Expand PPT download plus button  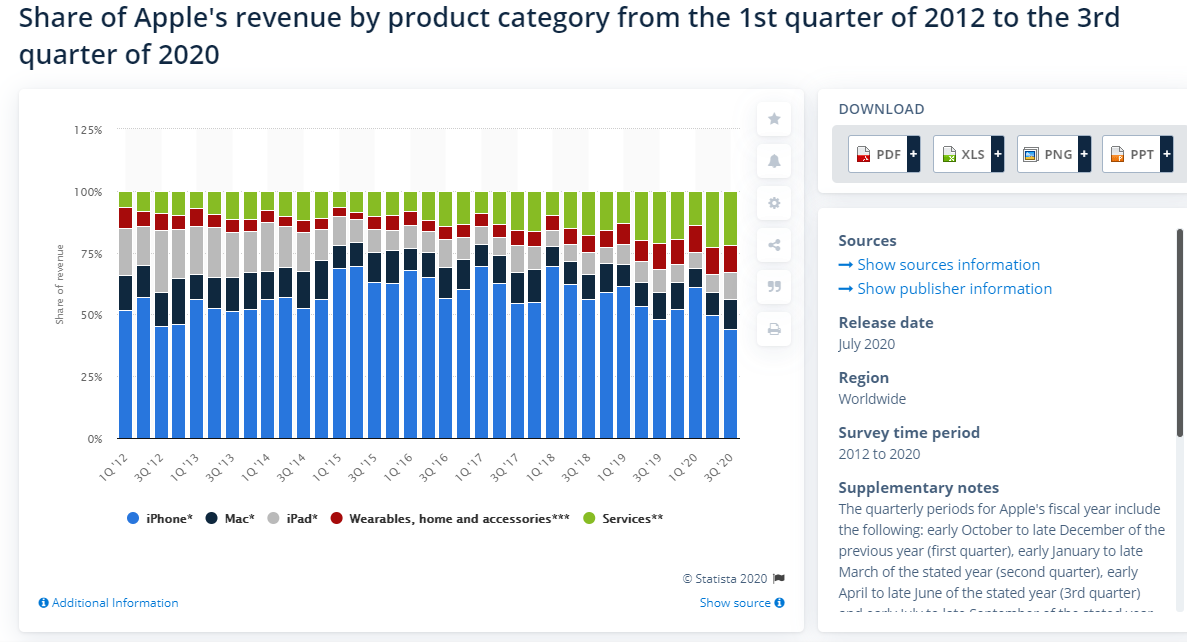tap(1167, 154)
